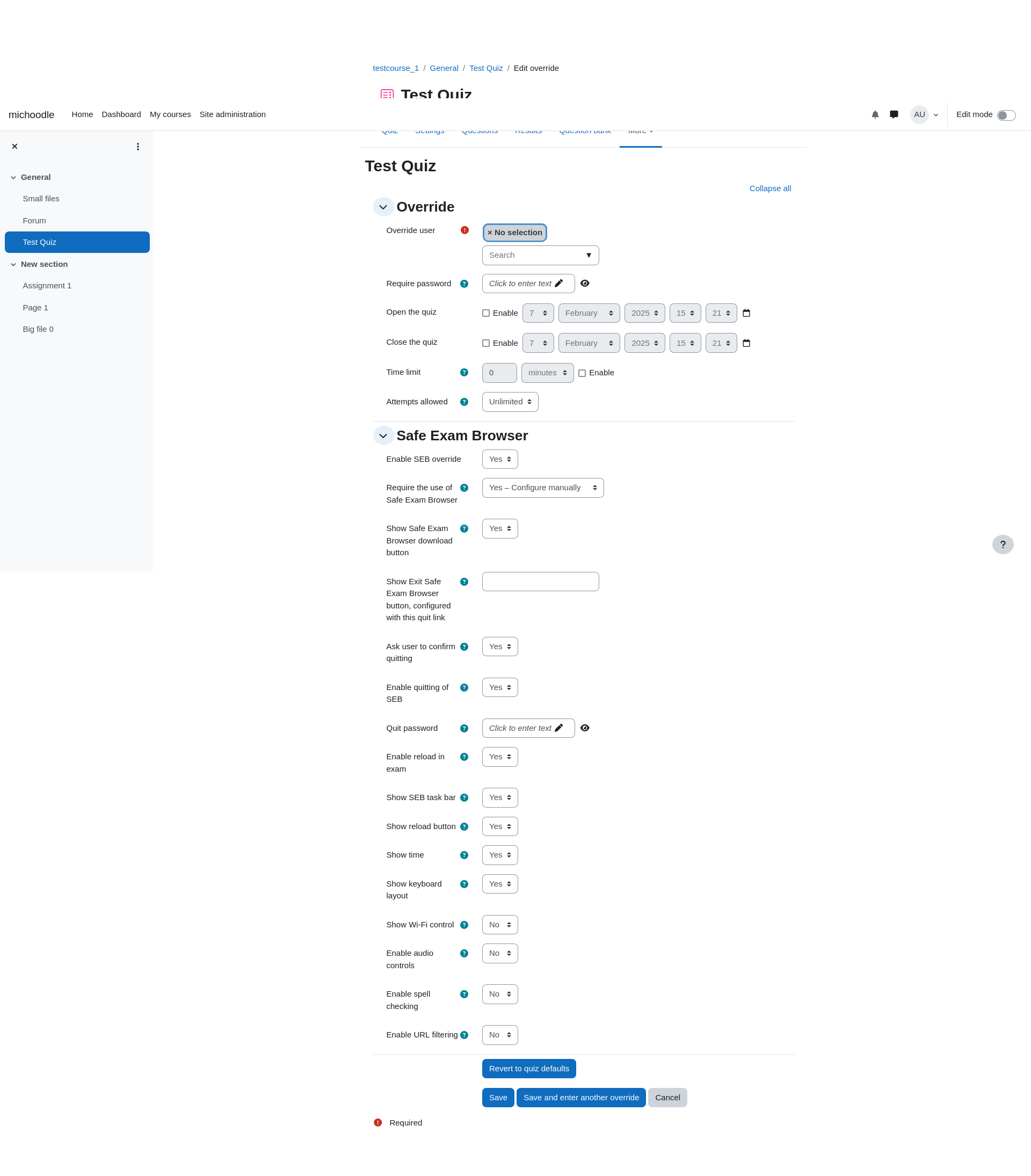The image size is (1031, 1176).
Task: Open the notifications bell
Action: pyautogui.click(x=875, y=114)
